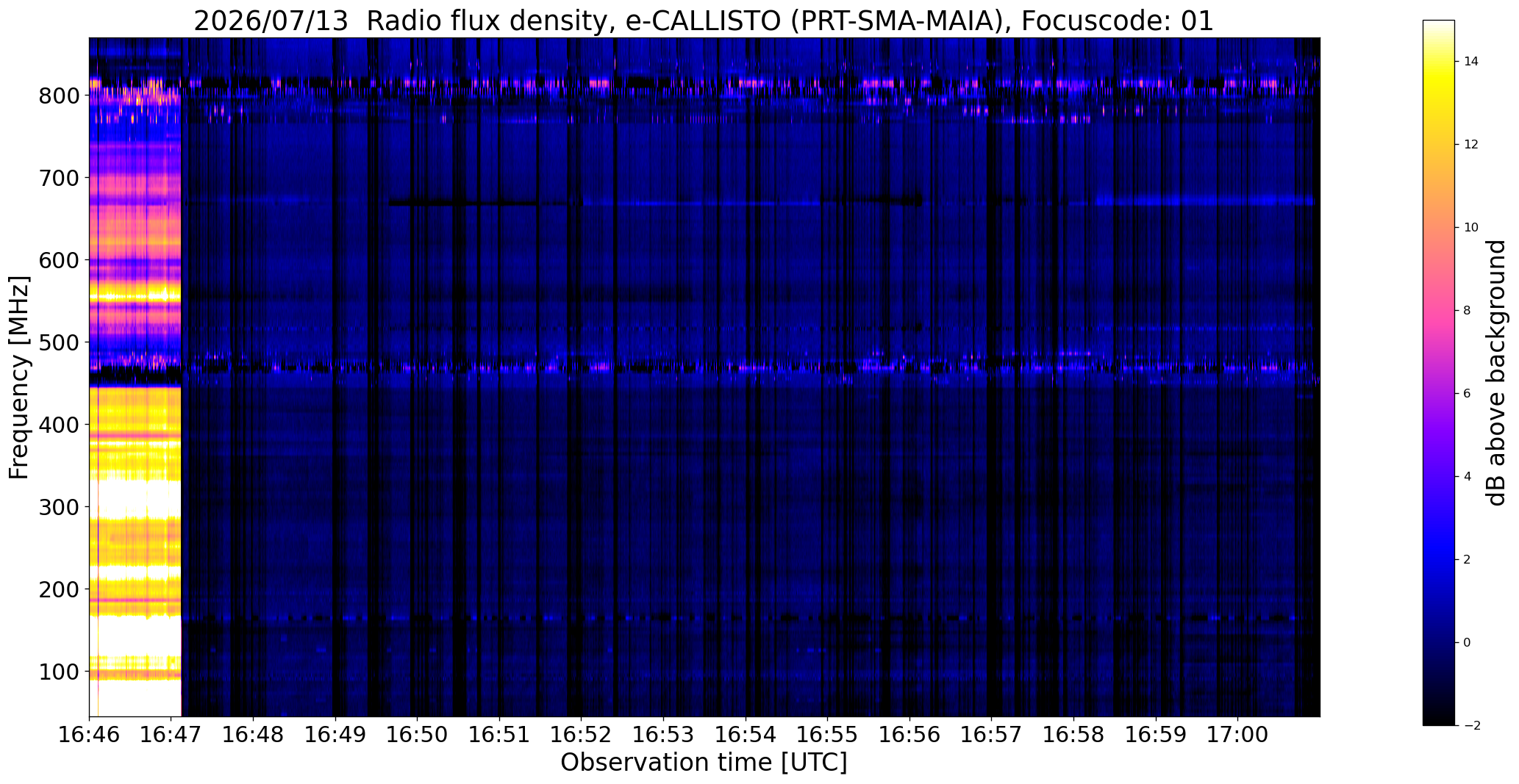1519x784 pixels.
Task: Click the colorbar at the 8 dB mark
Action: point(1439,310)
